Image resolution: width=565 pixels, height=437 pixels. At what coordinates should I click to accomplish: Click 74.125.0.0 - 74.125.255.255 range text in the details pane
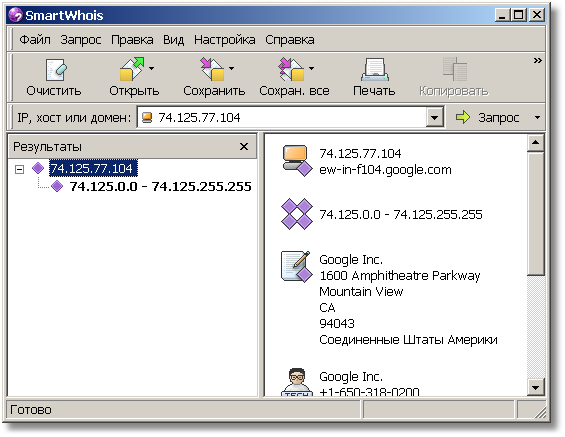click(x=401, y=215)
